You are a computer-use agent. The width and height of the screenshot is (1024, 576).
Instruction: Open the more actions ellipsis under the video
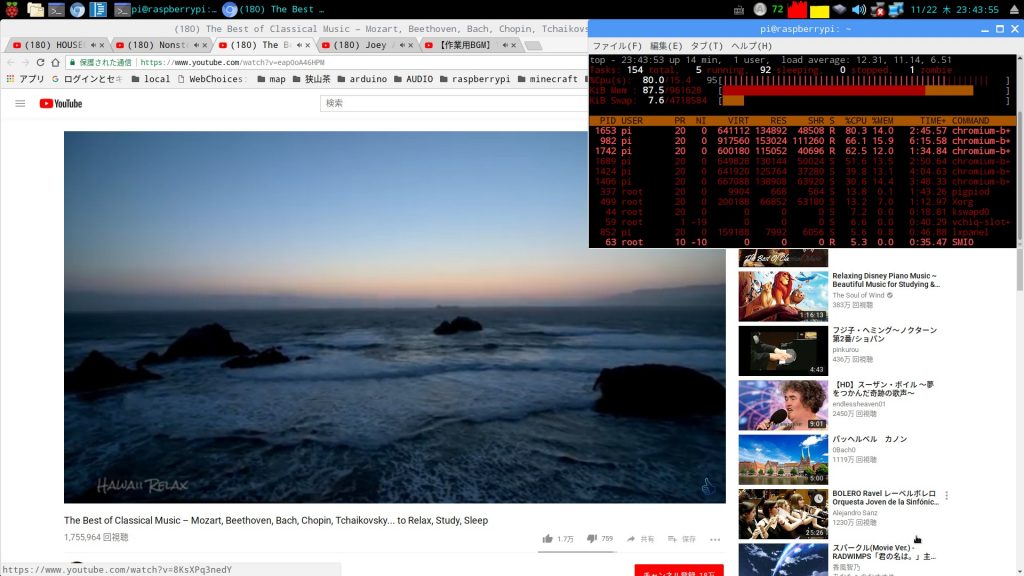click(715, 539)
